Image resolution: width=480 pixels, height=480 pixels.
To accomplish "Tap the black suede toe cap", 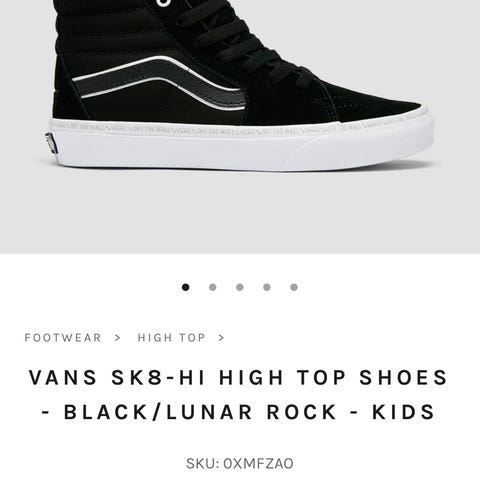I will point(373,102).
